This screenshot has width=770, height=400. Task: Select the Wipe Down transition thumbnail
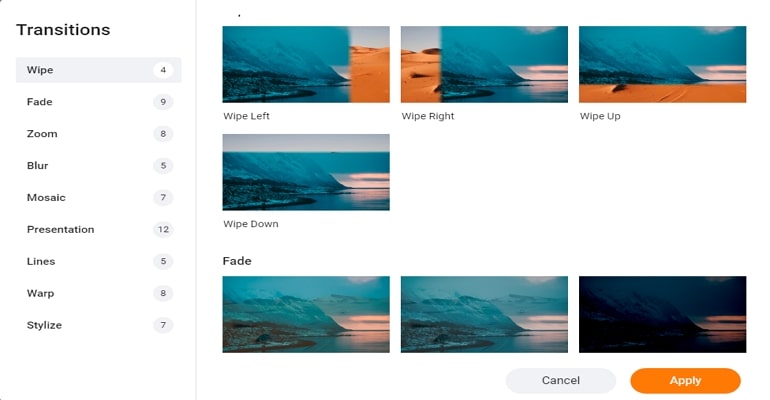click(x=306, y=172)
